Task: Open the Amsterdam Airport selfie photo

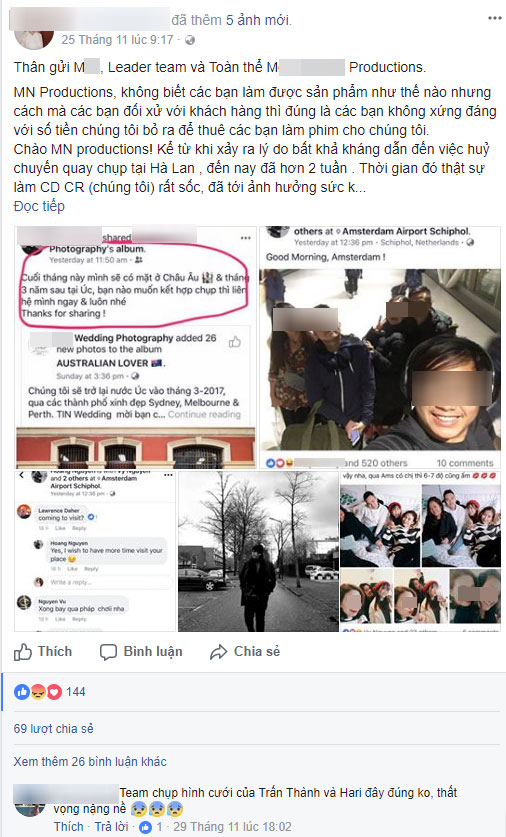Action: (x=380, y=348)
